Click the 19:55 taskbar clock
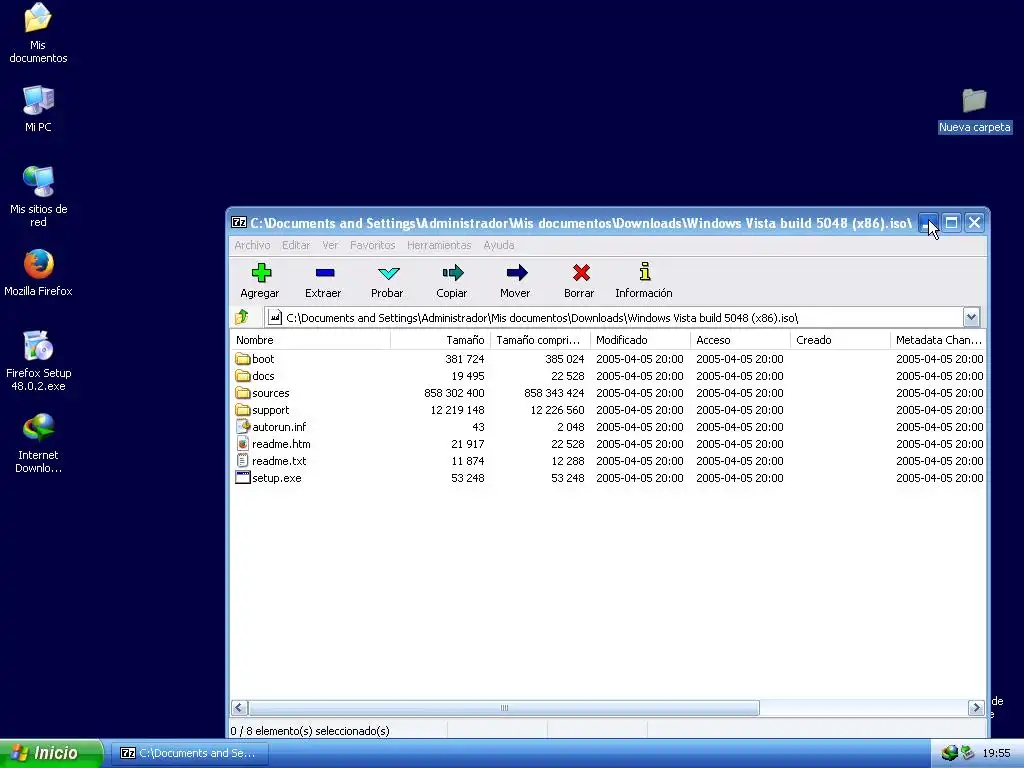Viewport: 1024px width, 768px height. point(996,753)
